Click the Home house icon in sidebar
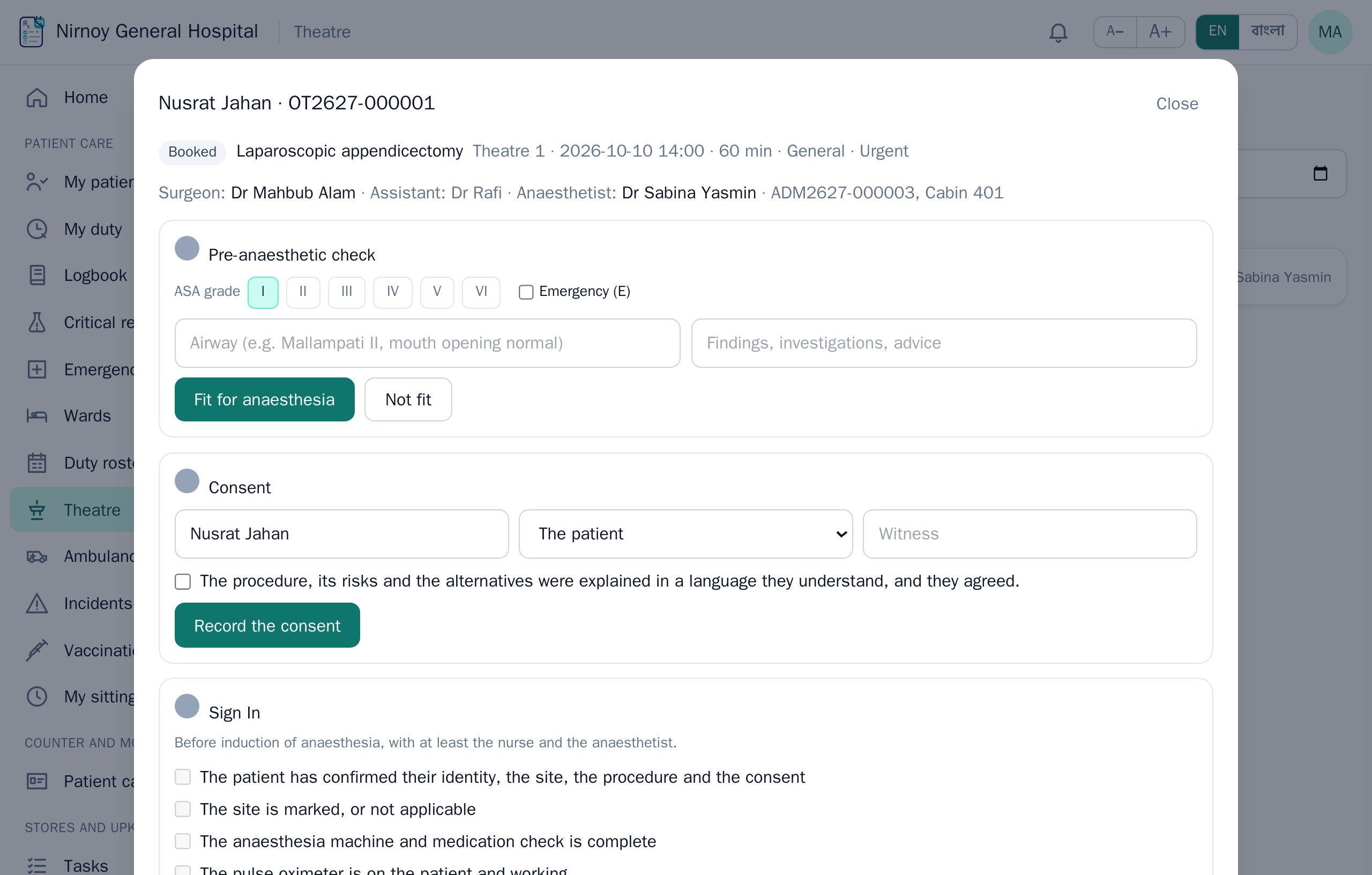 [x=37, y=98]
